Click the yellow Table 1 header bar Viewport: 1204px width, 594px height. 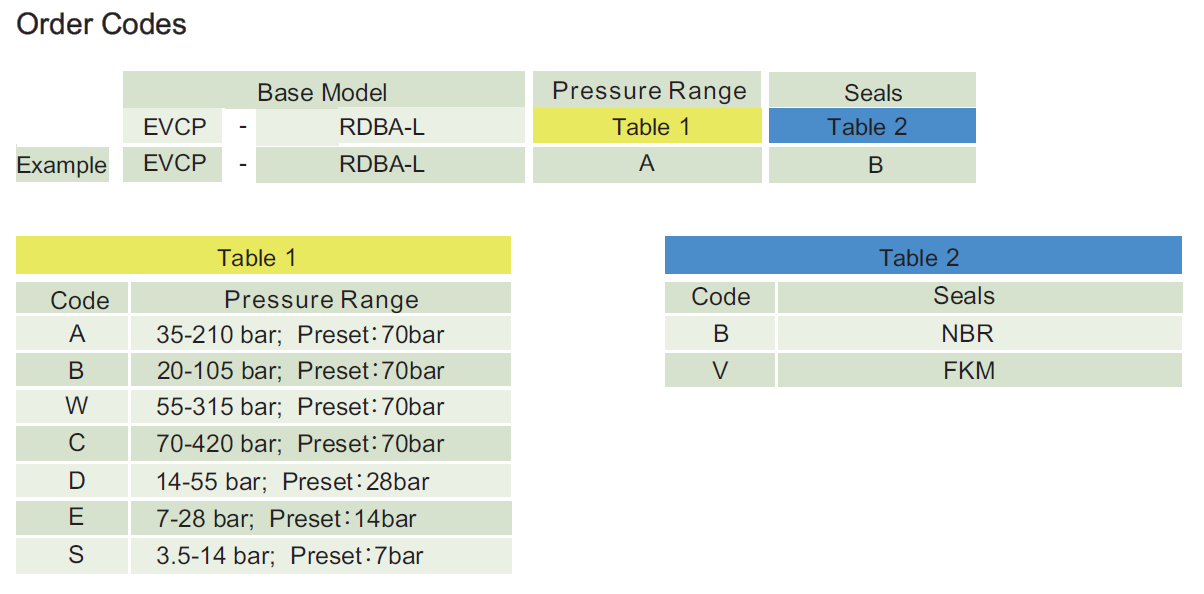(x=263, y=257)
